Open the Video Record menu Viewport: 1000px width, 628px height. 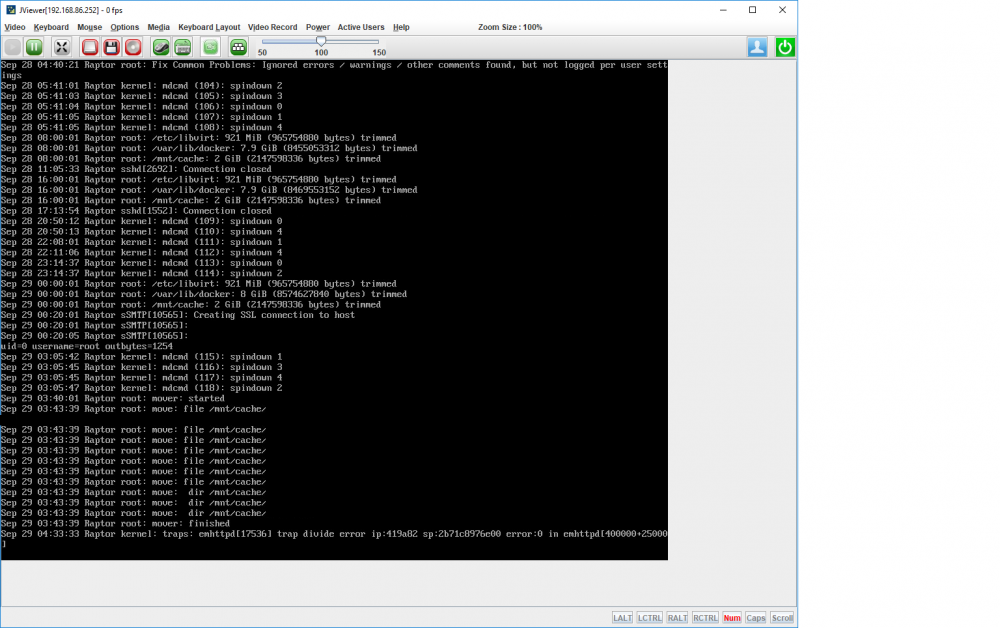tap(272, 27)
